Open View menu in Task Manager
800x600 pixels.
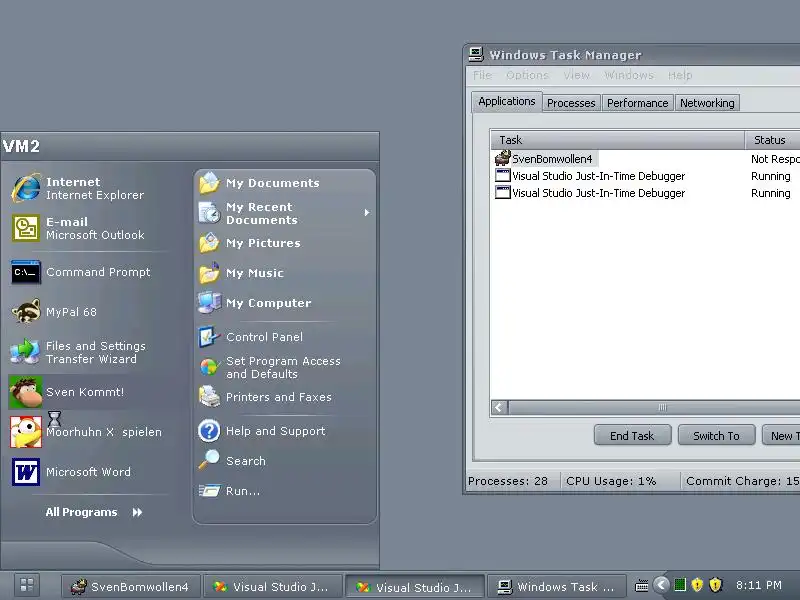pyautogui.click(x=577, y=75)
